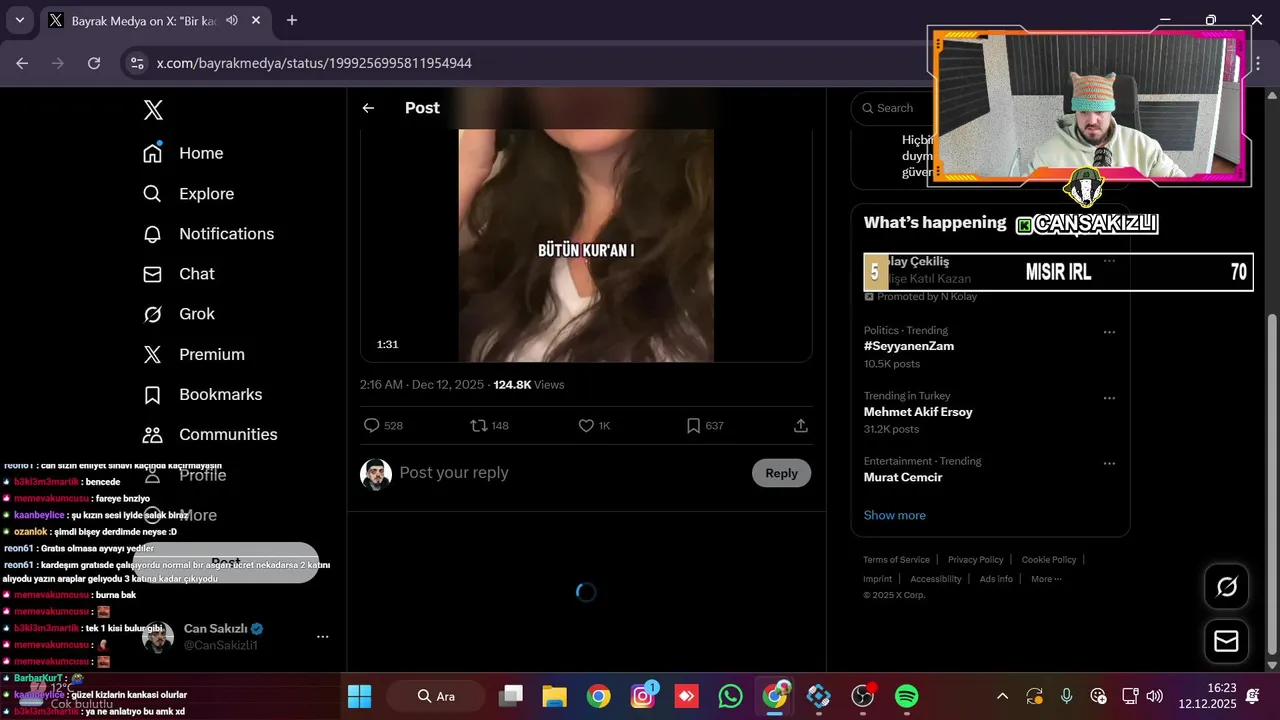The image size is (1280, 720).
Task: Open OBS Studio from the taskbar
Action: tap(863, 696)
